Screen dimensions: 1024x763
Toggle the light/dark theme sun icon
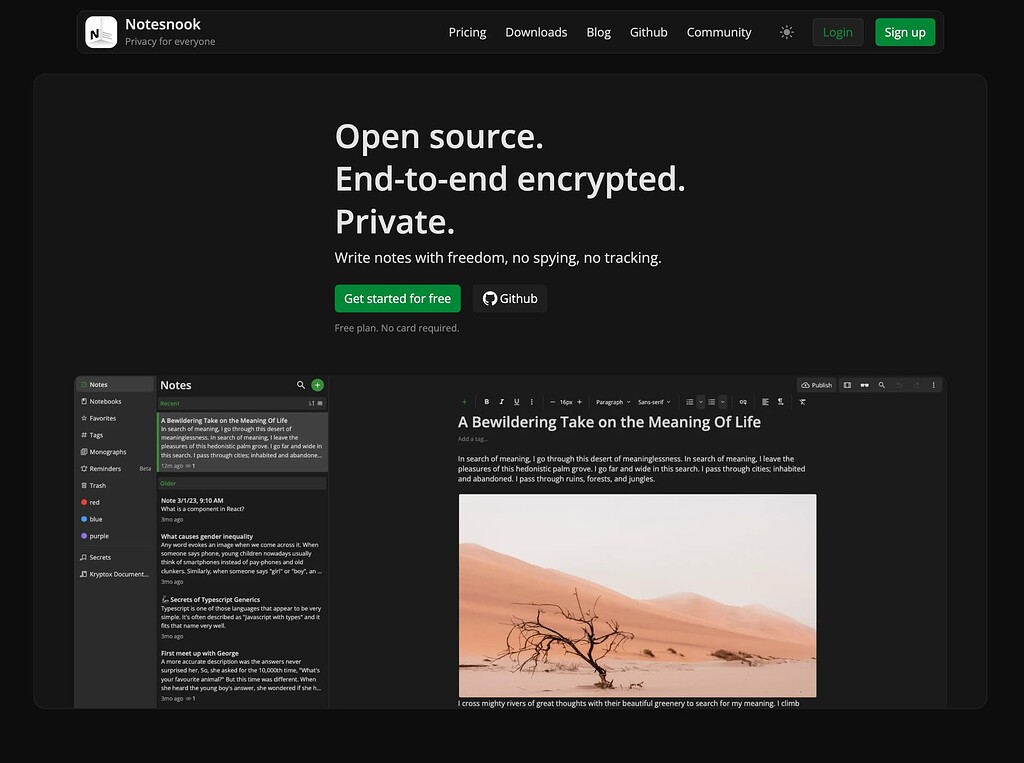787,32
